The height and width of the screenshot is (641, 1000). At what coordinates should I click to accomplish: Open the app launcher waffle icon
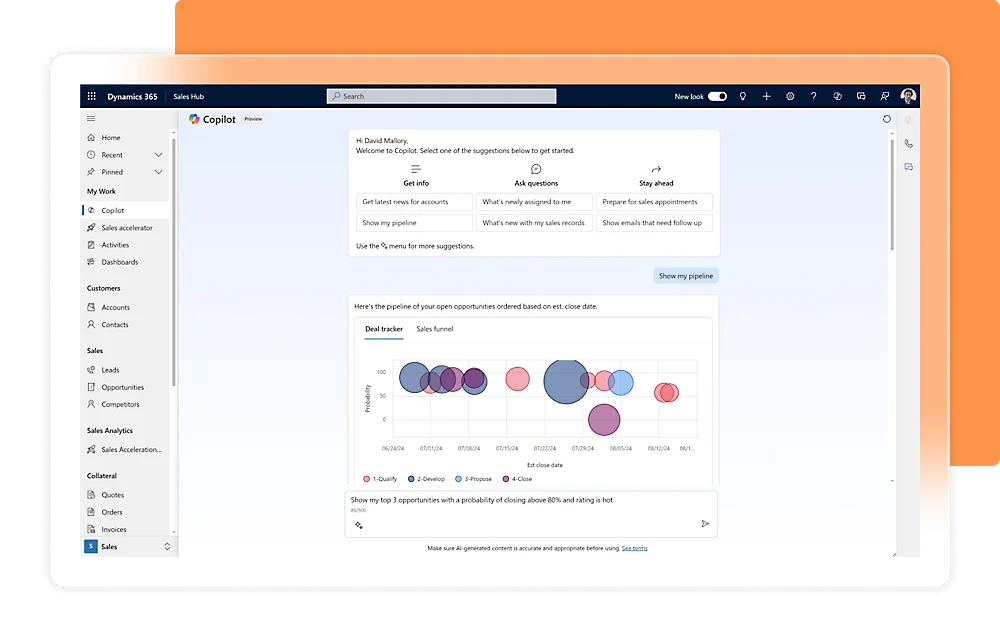click(91, 96)
